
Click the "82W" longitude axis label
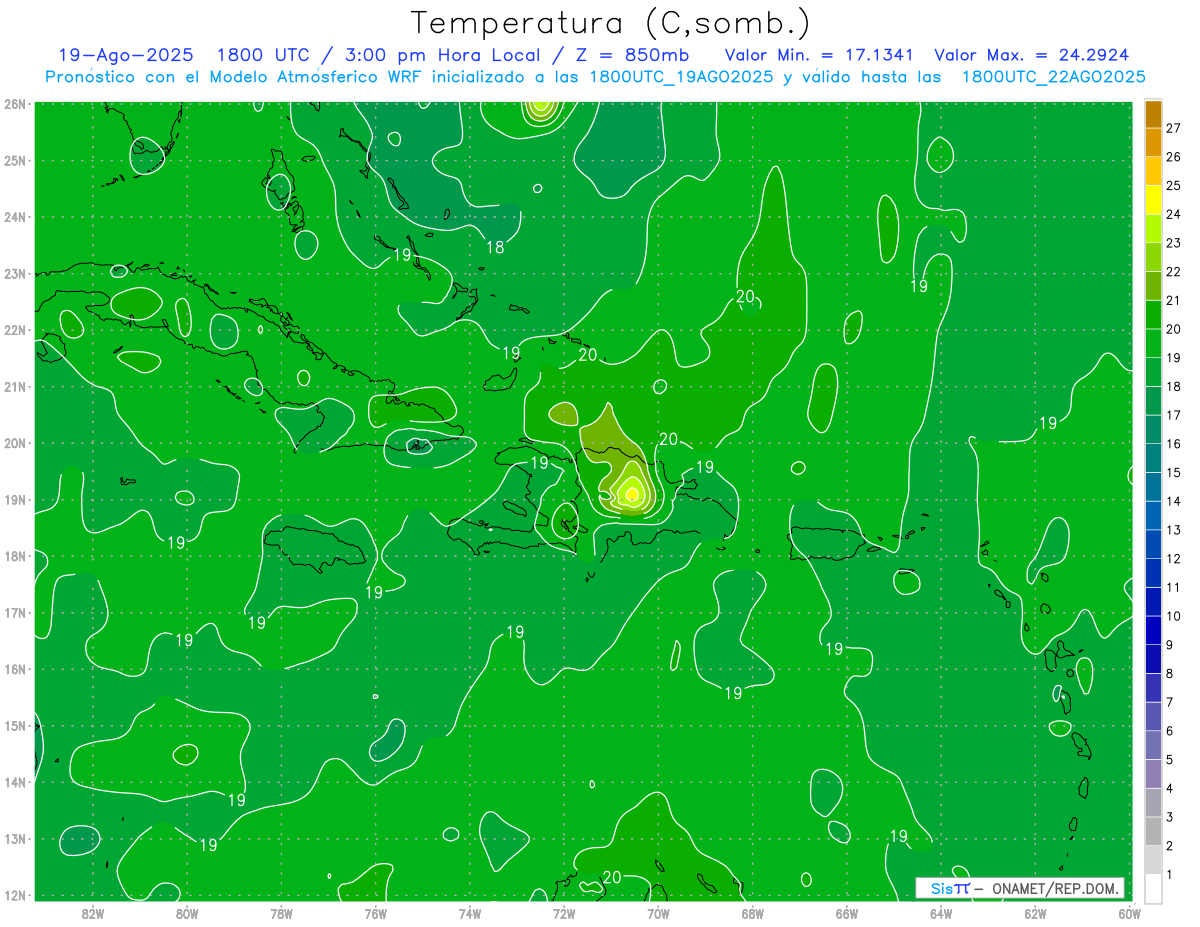coord(92,912)
